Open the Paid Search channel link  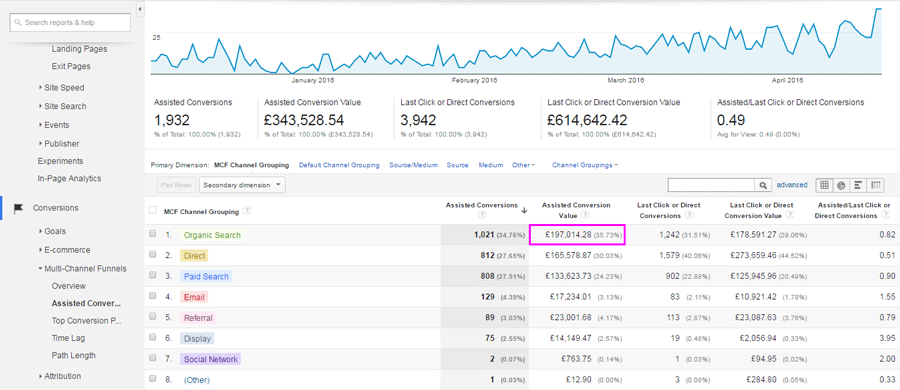(206, 277)
